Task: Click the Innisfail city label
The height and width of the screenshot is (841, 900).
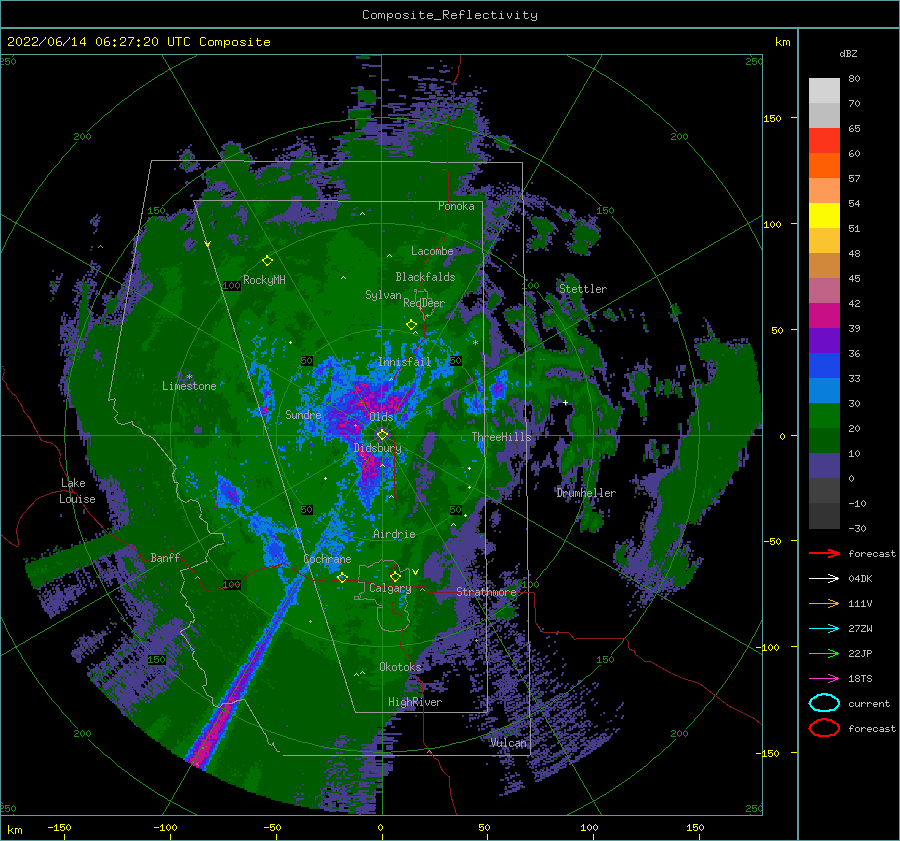Action: tap(404, 362)
